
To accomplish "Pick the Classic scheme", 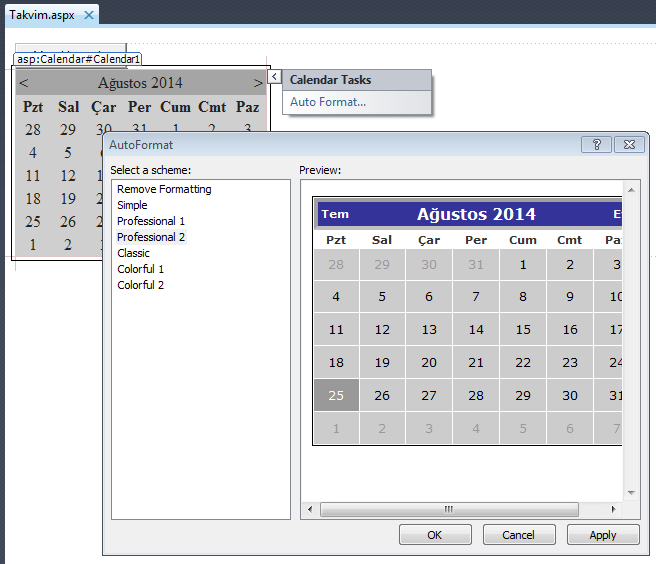I will pyautogui.click(x=133, y=253).
